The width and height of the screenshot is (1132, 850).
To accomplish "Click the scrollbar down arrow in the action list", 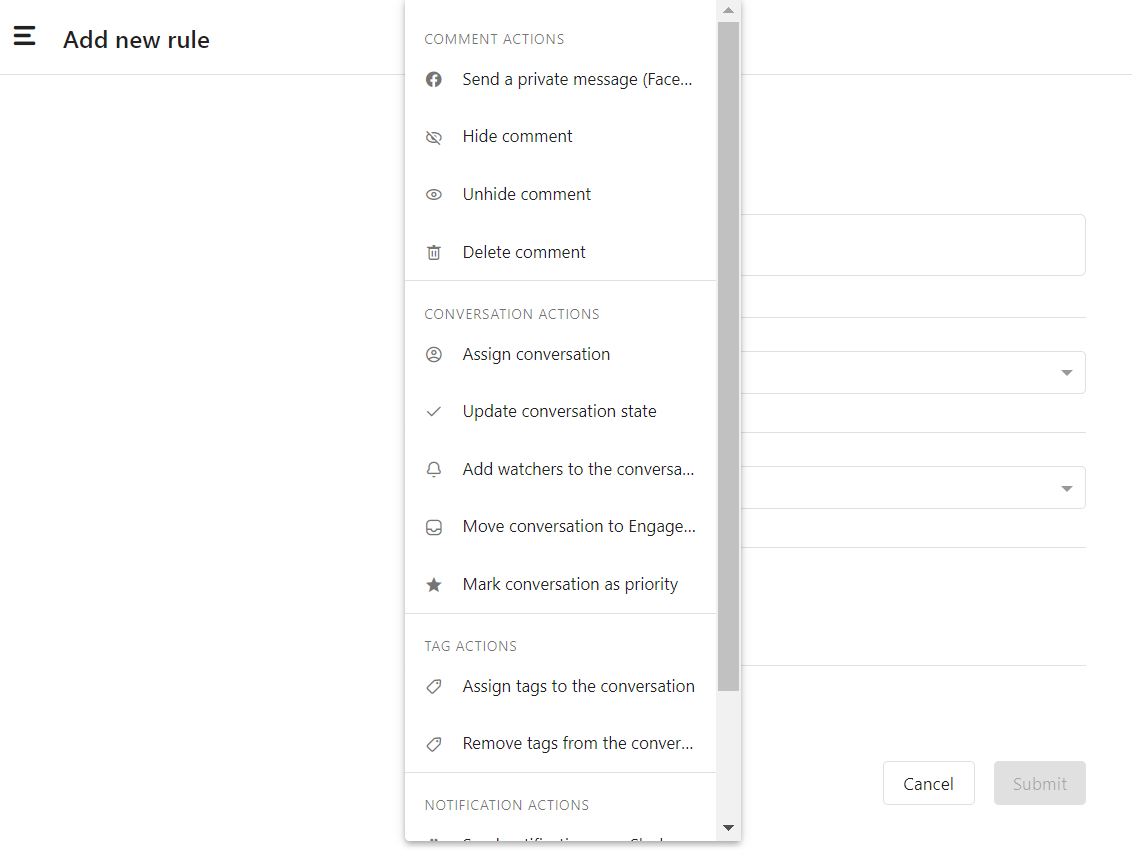I will tap(728, 828).
